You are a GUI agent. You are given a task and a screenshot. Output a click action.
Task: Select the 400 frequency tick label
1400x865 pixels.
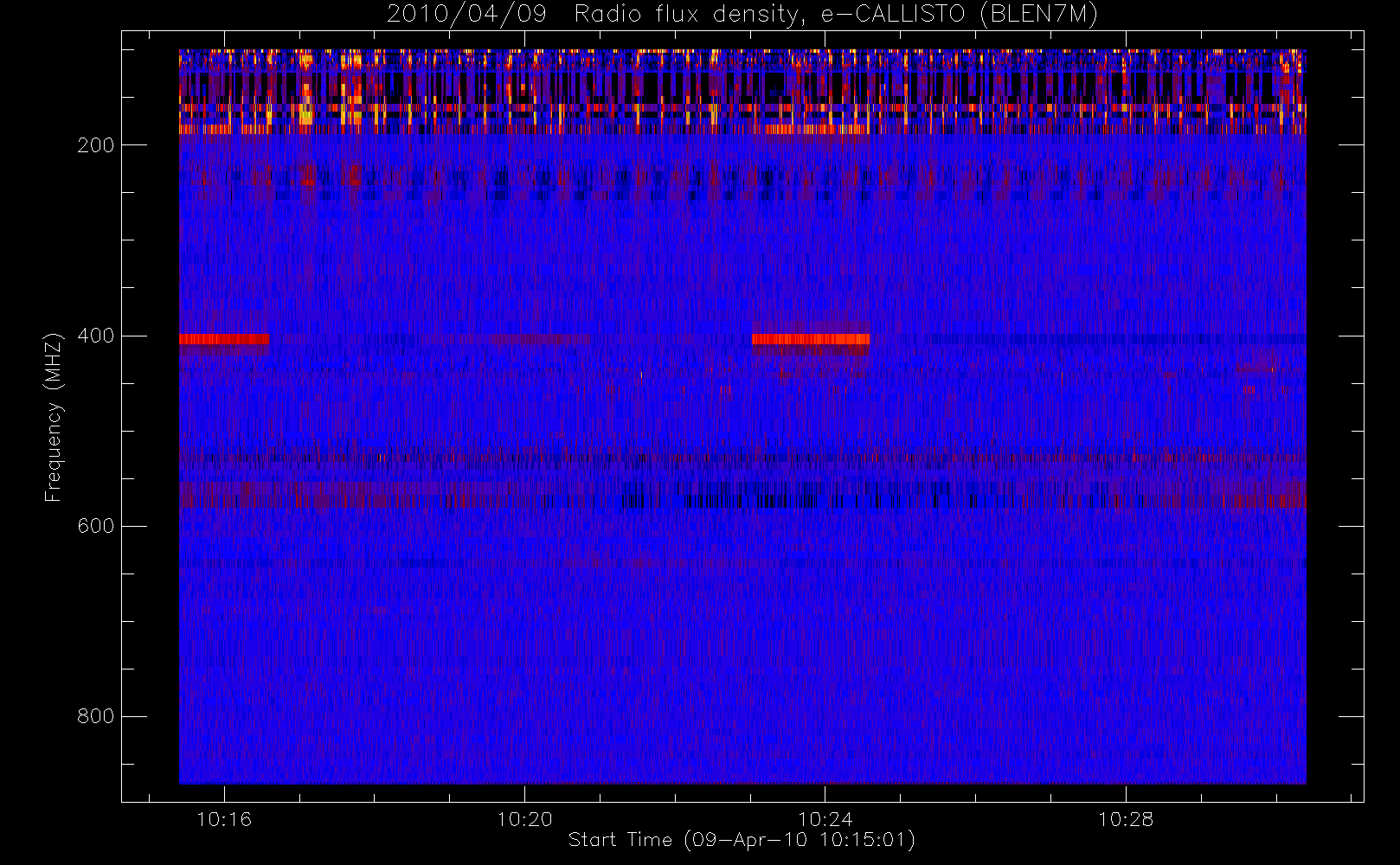pyautogui.click(x=96, y=336)
